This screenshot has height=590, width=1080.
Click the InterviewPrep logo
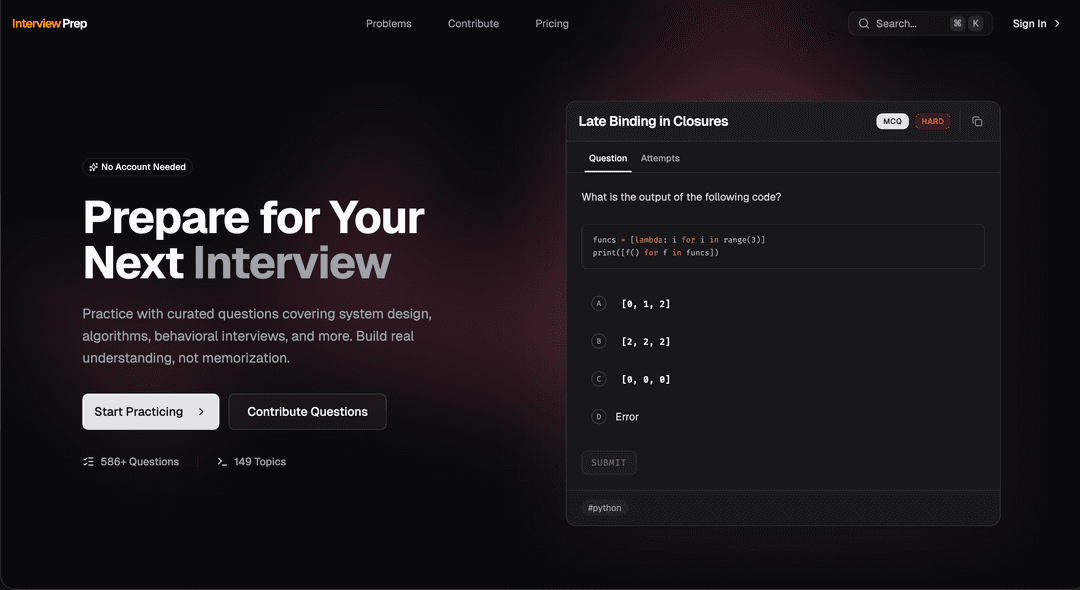48,23
